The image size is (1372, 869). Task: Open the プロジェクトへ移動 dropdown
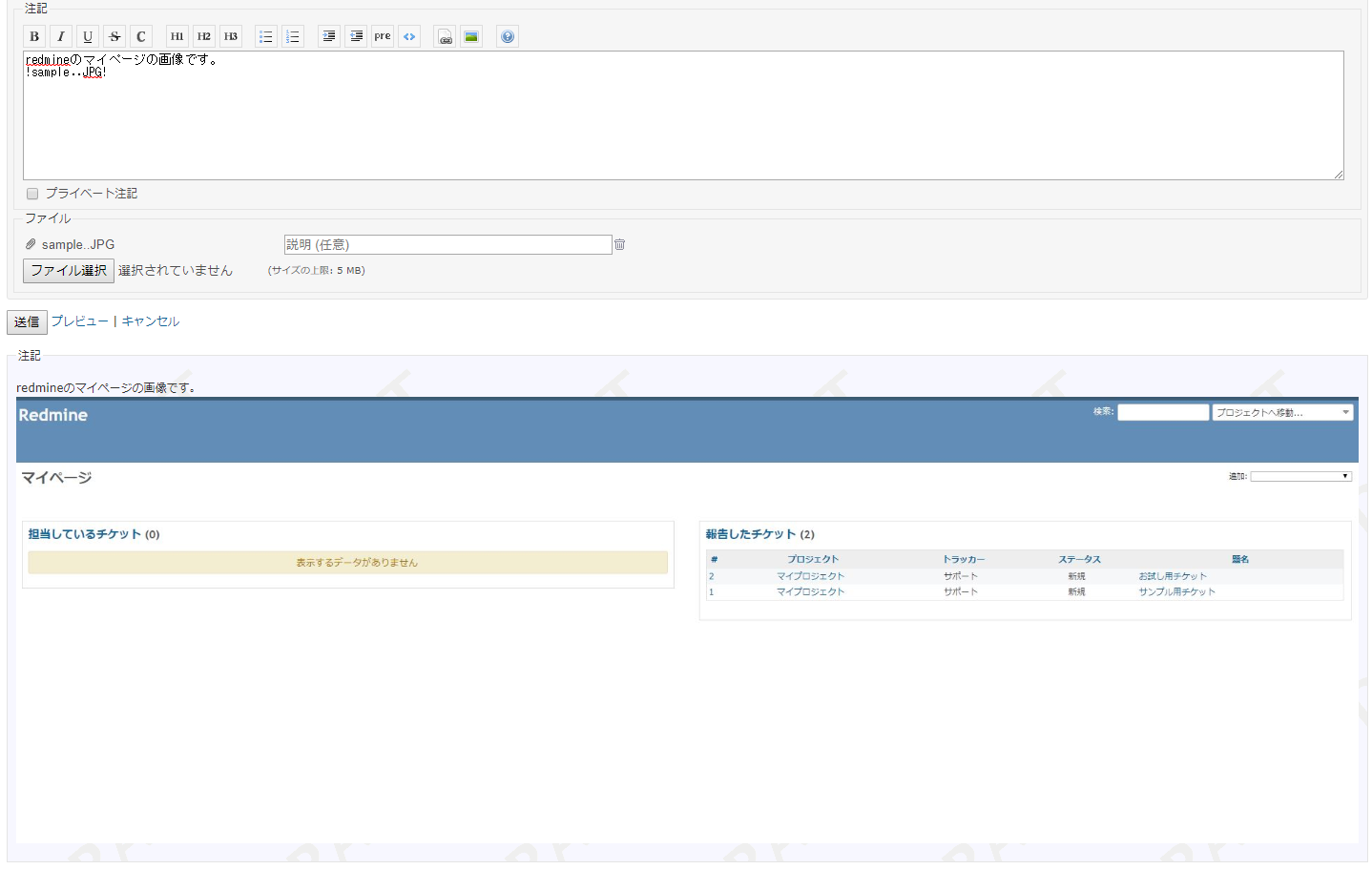[x=1282, y=411]
